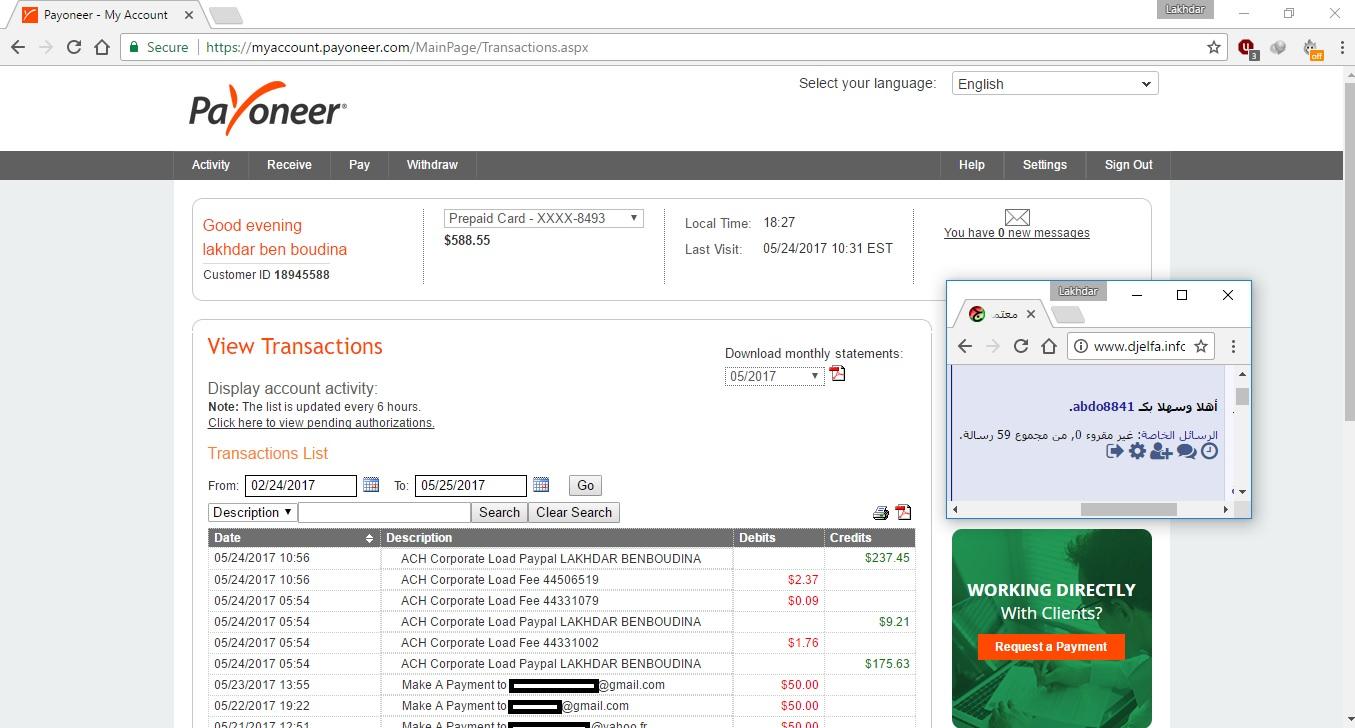Click the add-user icon in djelfa window
The image size is (1355, 728).
click(x=1161, y=451)
